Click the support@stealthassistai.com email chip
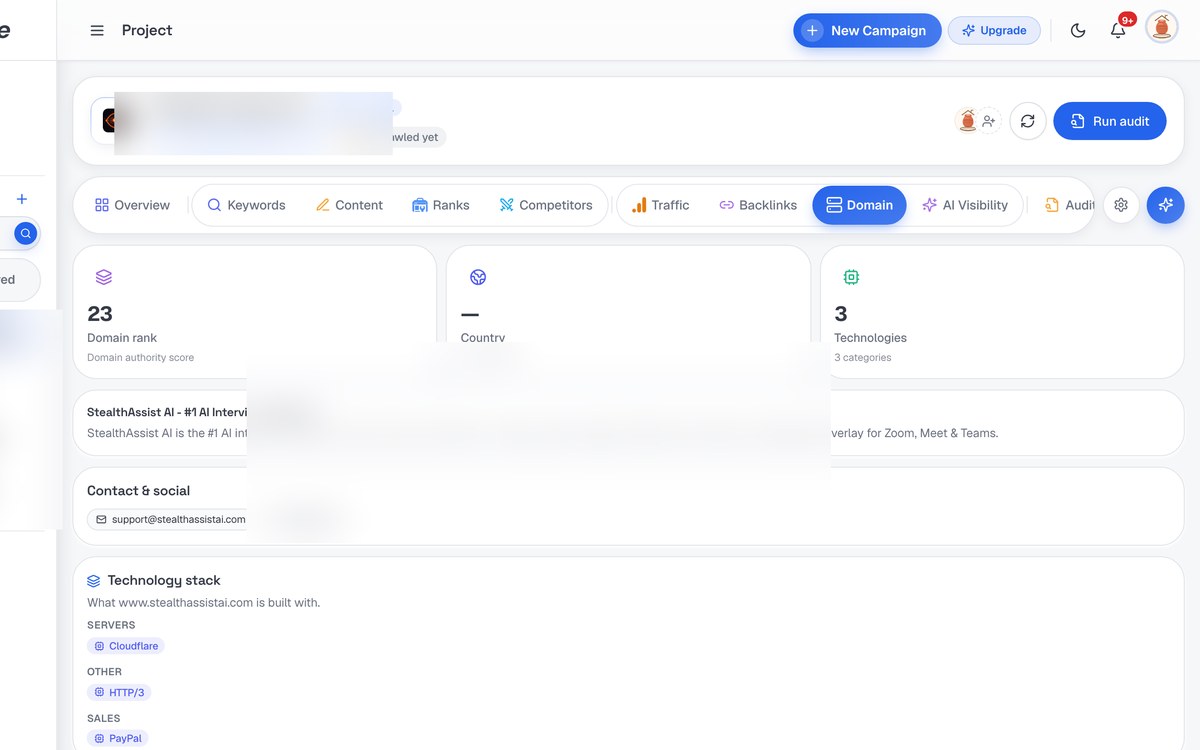1200x750 pixels. point(170,519)
